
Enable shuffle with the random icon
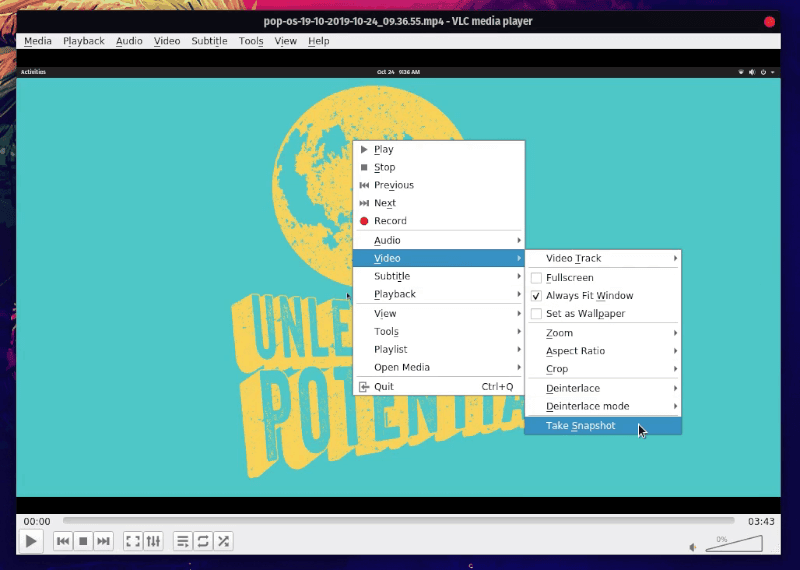tap(224, 541)
